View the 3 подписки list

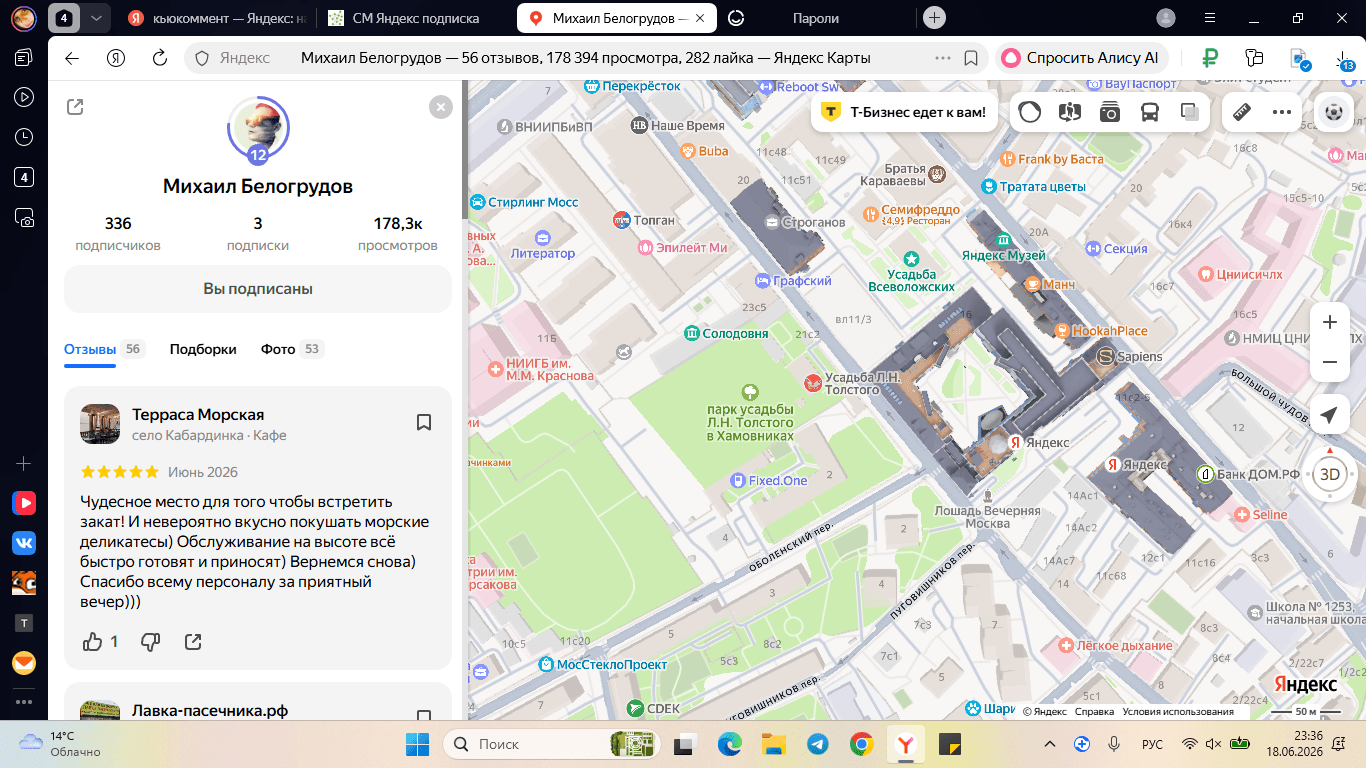coord(258,233)
